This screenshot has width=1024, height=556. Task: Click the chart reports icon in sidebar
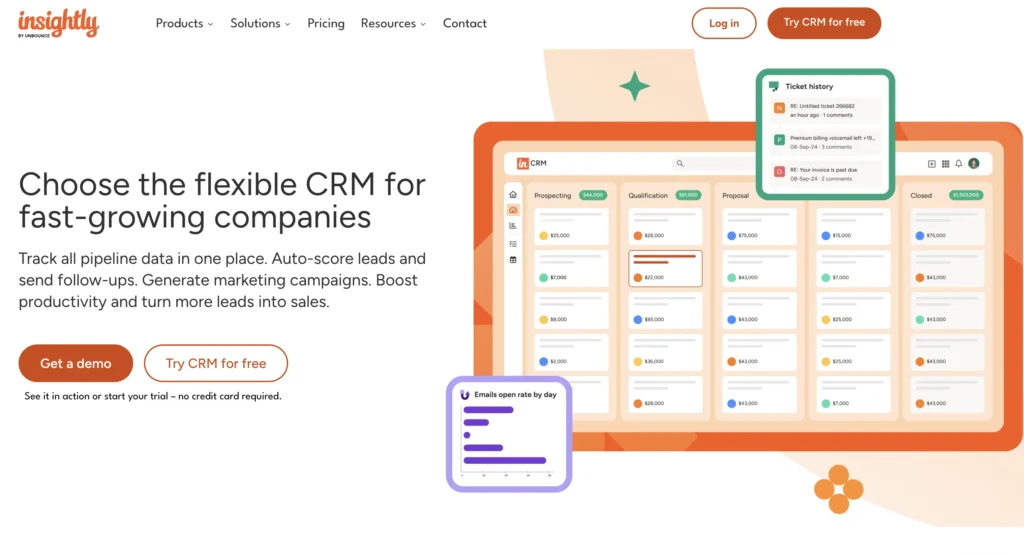pyautogui.click(x=513, y=226)
